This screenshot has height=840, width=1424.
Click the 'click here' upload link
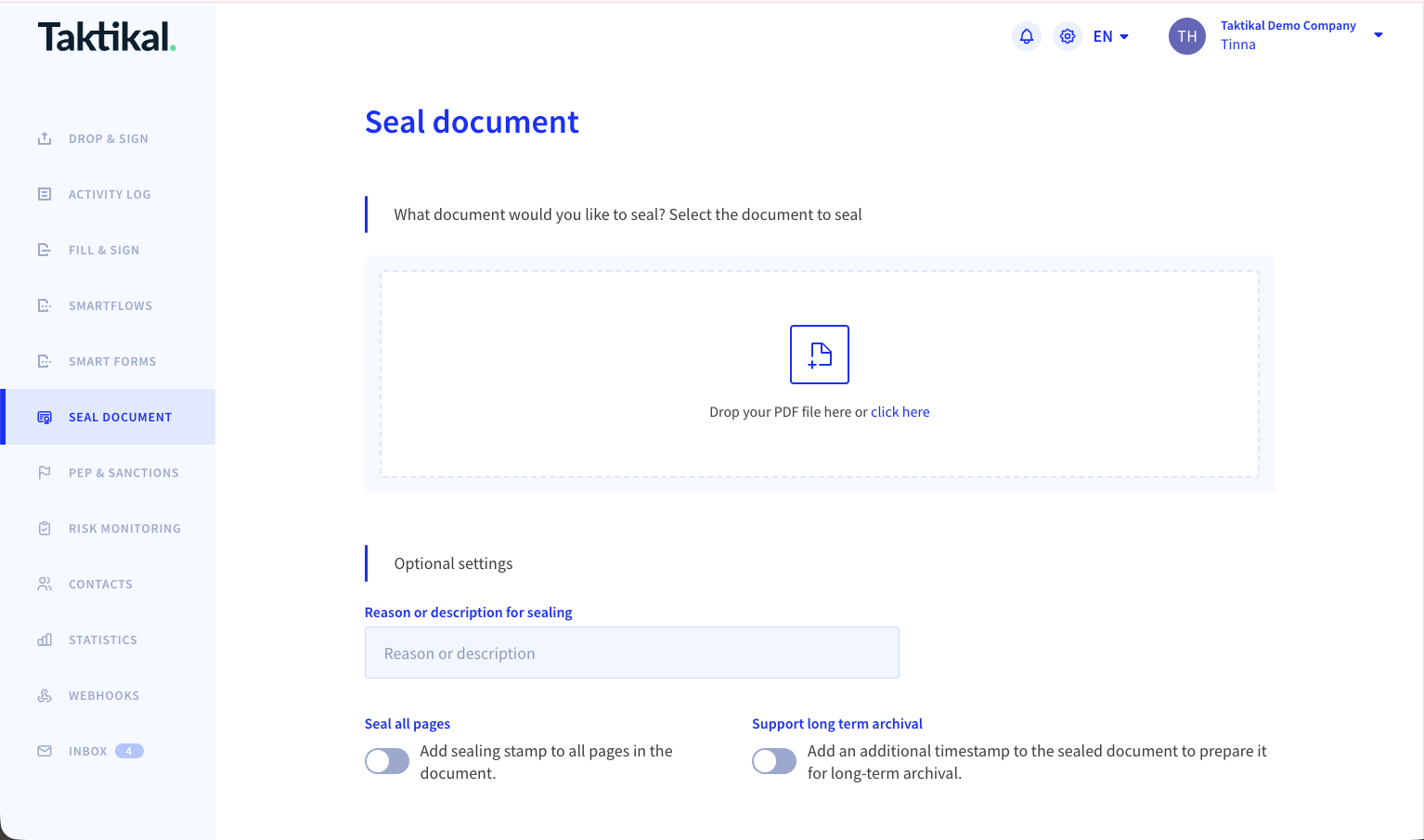(900, 412)
